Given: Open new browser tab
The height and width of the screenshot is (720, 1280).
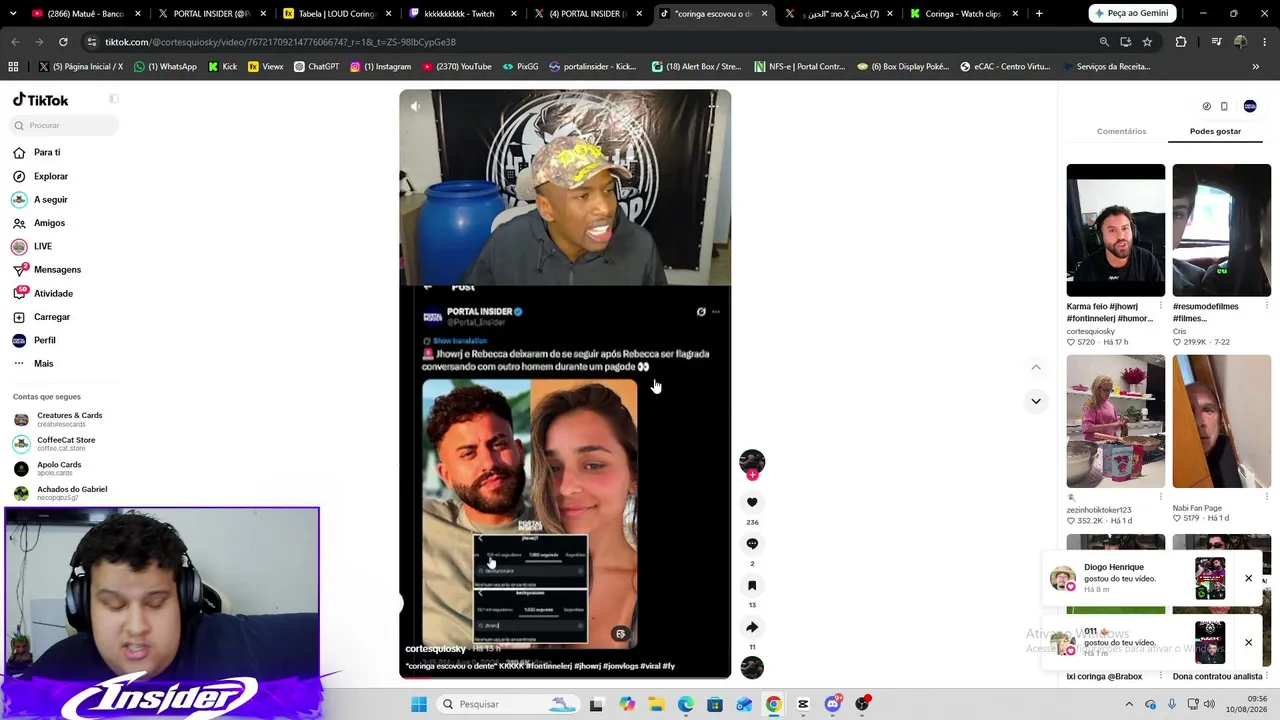Looking at the screenshot, I should click(1039, 14).
